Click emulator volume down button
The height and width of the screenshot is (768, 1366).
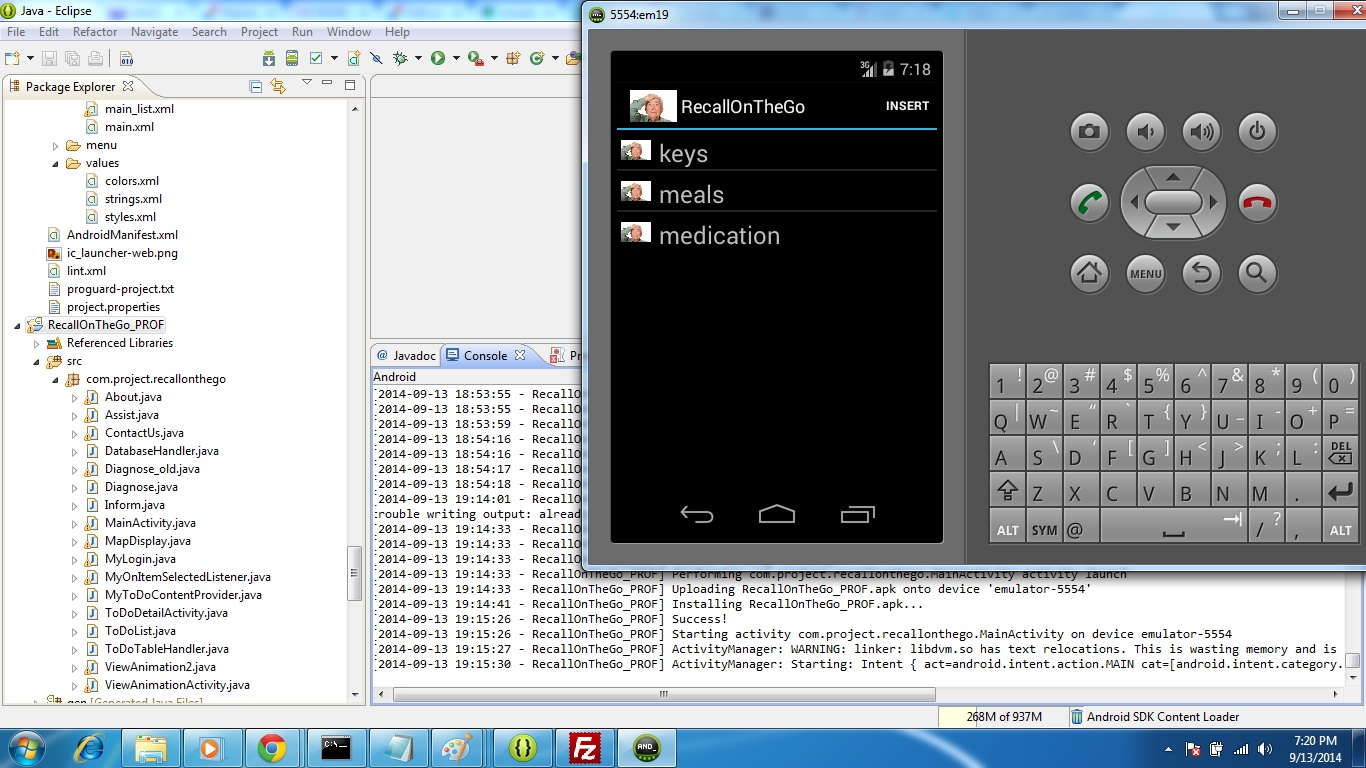pyautogui.click(x=1145, y=131)
